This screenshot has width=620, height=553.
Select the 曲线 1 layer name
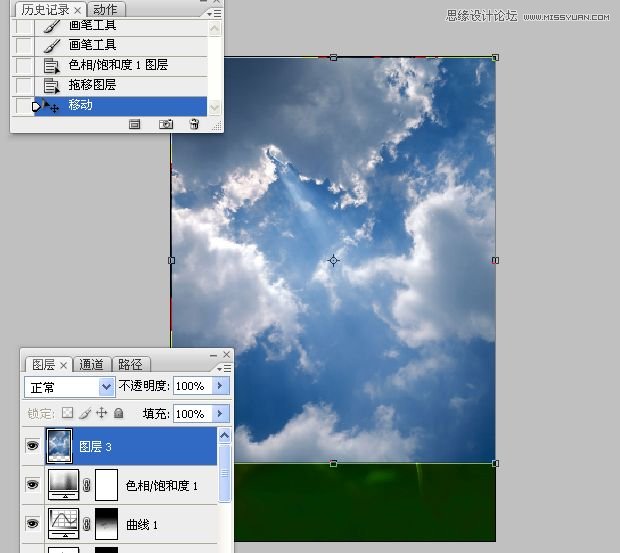point(142,525)
